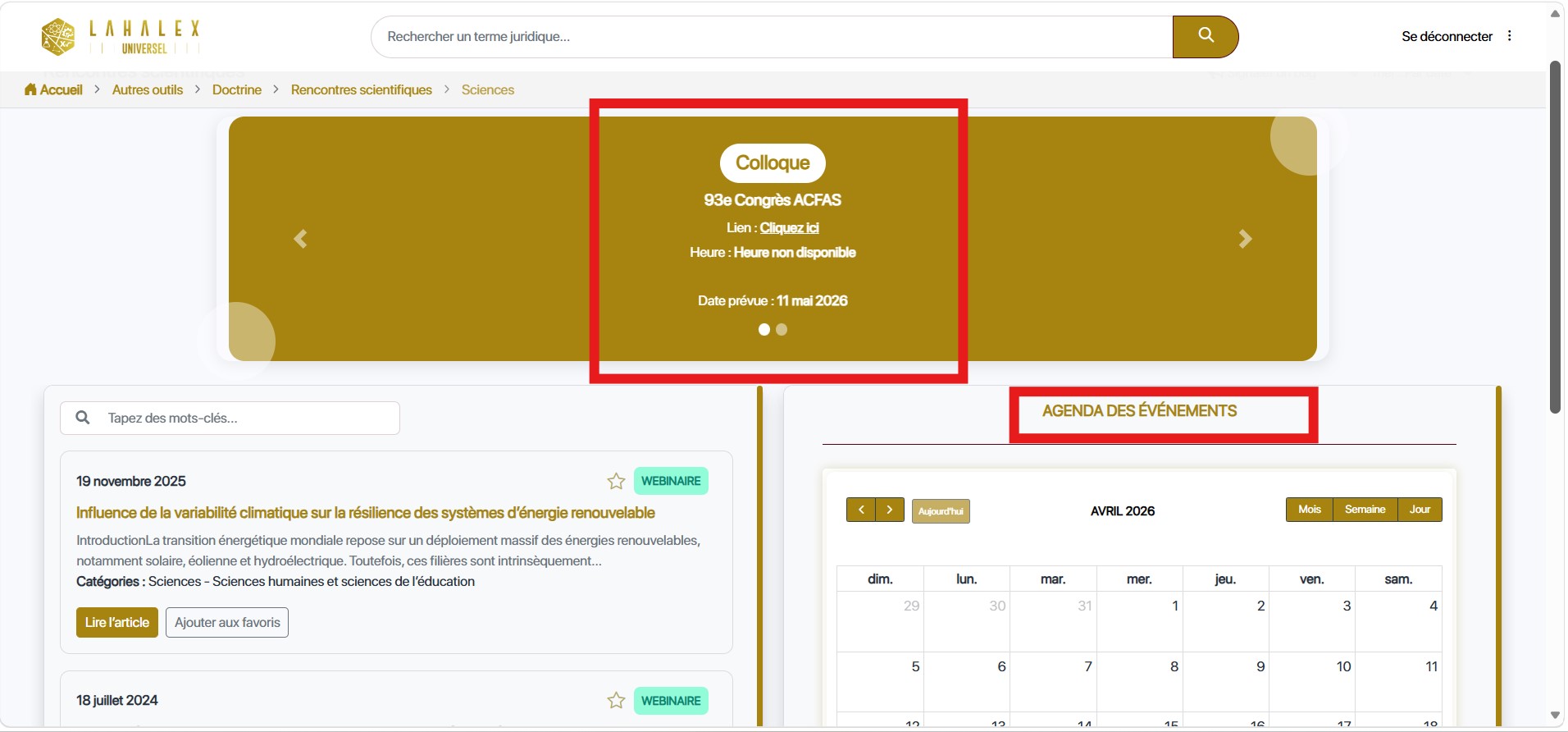
Task: Open the article title about variabilité climatique
Action: (x=366, y=513)
